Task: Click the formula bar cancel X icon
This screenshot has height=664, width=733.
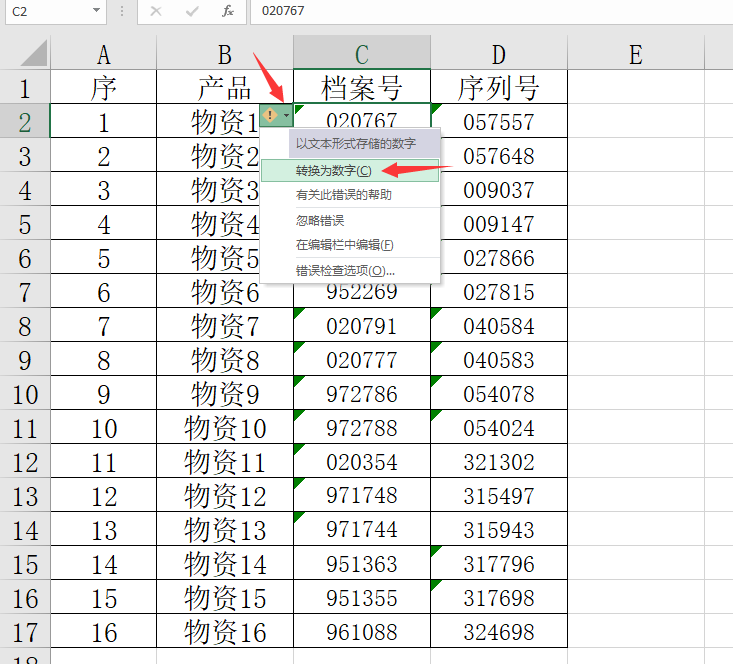Action: tap(156, 11)
